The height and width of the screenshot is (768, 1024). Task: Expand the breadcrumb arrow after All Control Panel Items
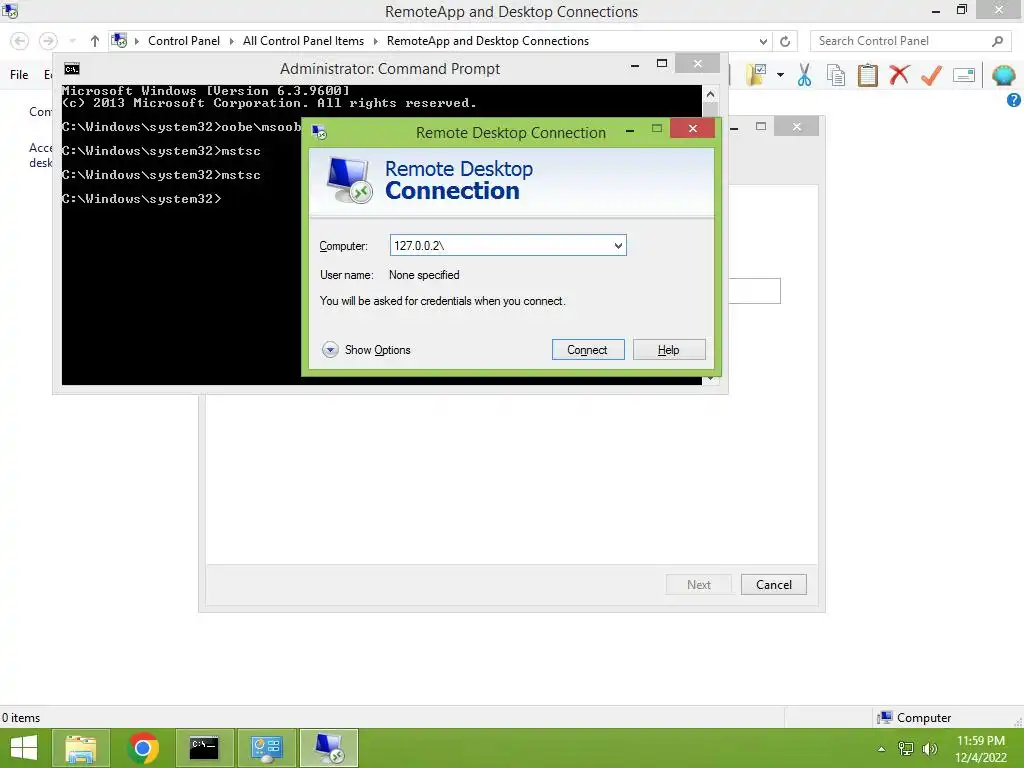[376, 41]
